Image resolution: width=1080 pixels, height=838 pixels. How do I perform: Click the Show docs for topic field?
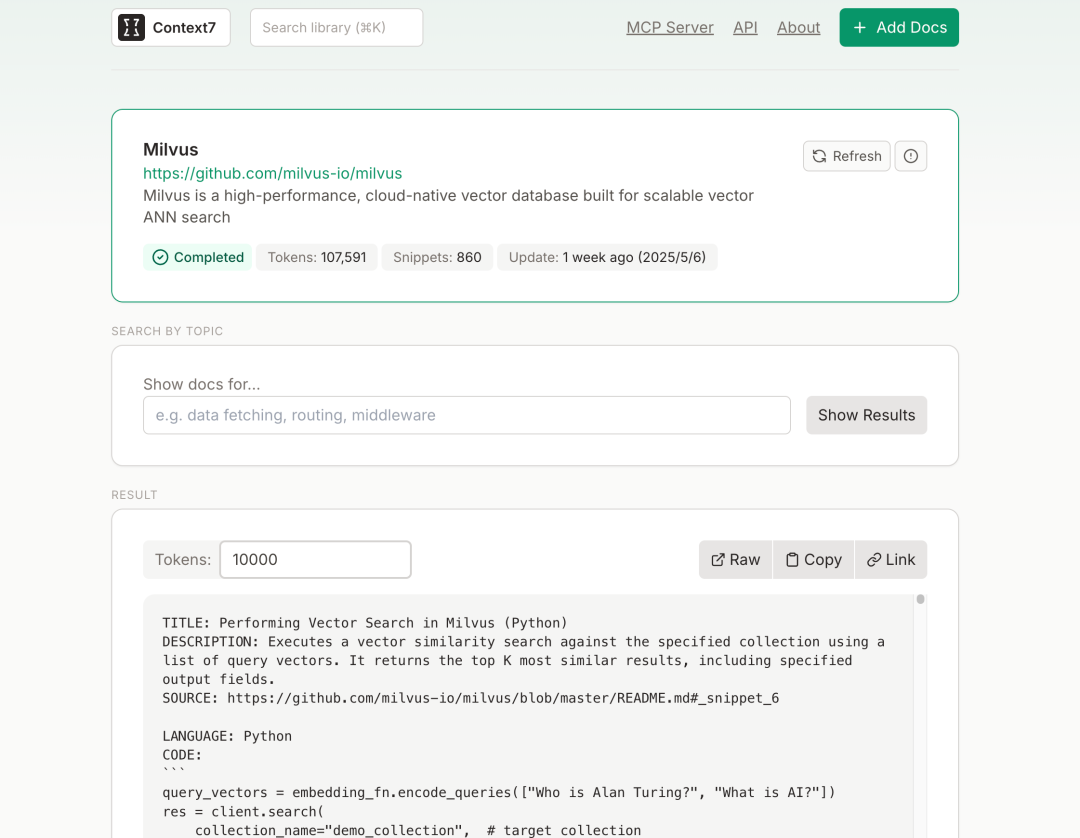pyautogui.click(x=466, y=415)
